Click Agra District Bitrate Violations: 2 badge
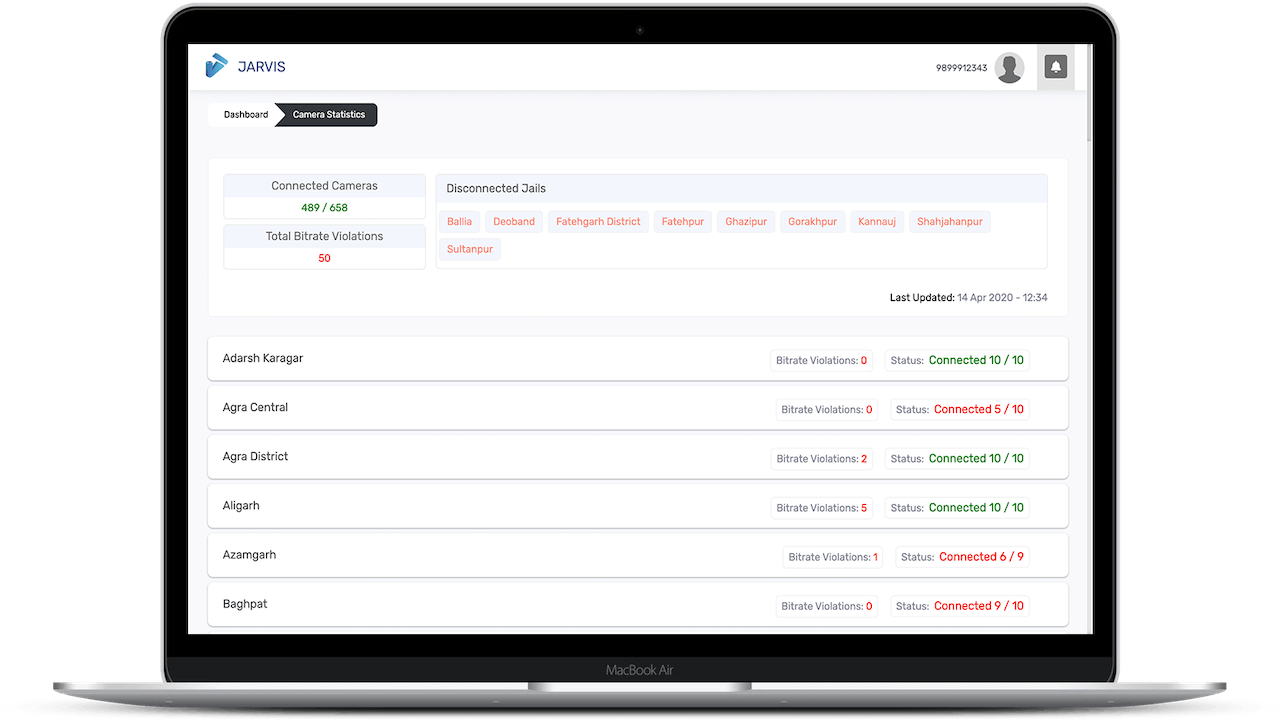The width and height of the screenshot is (1280, 720). pyautogui.click(x=821, y=458)
